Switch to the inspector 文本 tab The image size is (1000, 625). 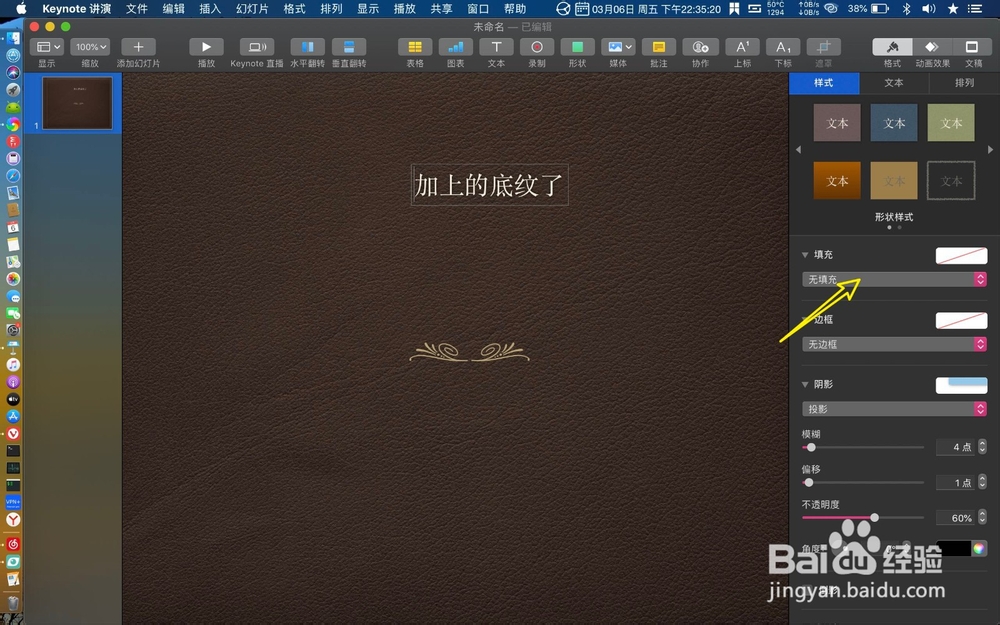tap(894, 83)
